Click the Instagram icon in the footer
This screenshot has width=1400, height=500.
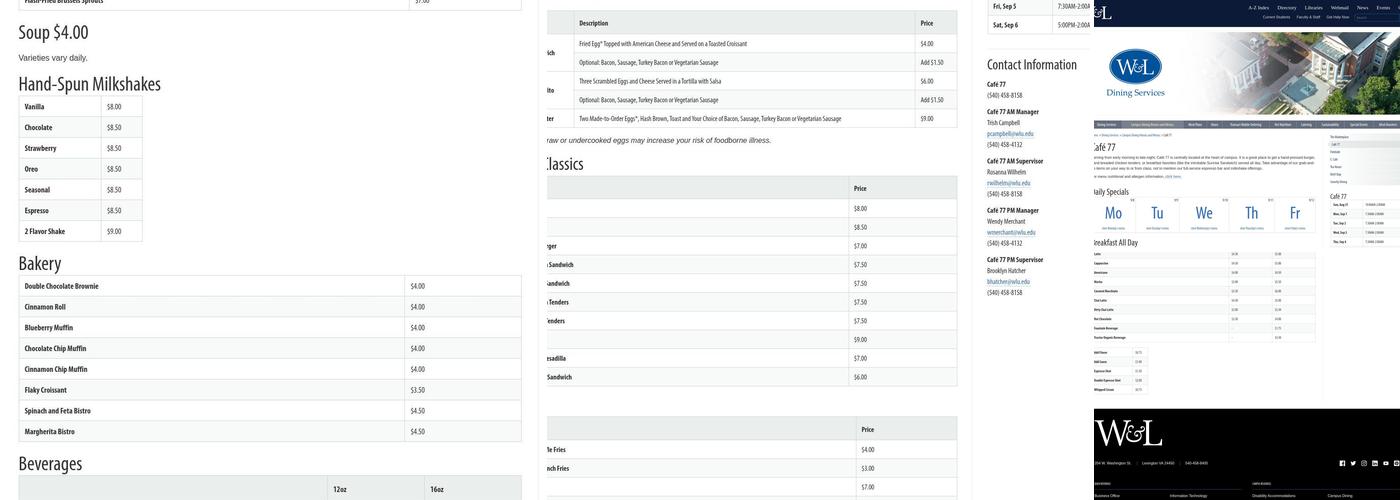(1364, 463)
